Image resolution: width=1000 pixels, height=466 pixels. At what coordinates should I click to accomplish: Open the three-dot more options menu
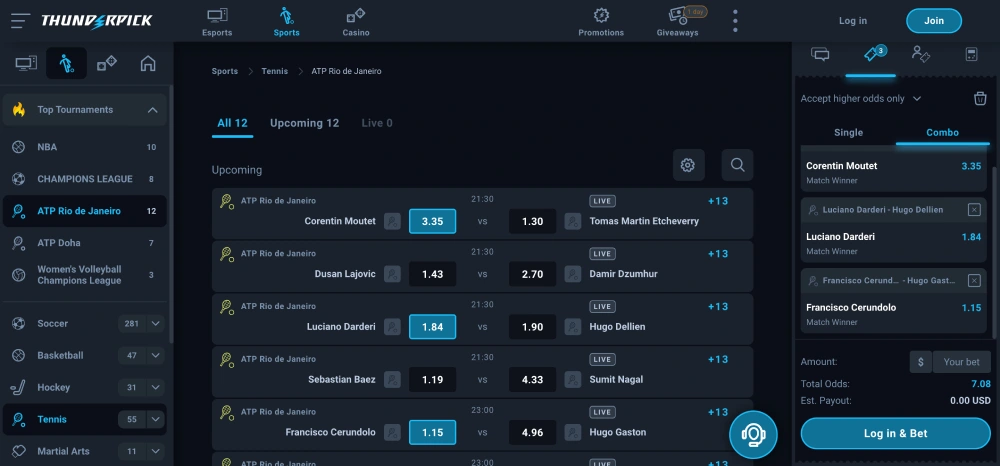[735, 20]
